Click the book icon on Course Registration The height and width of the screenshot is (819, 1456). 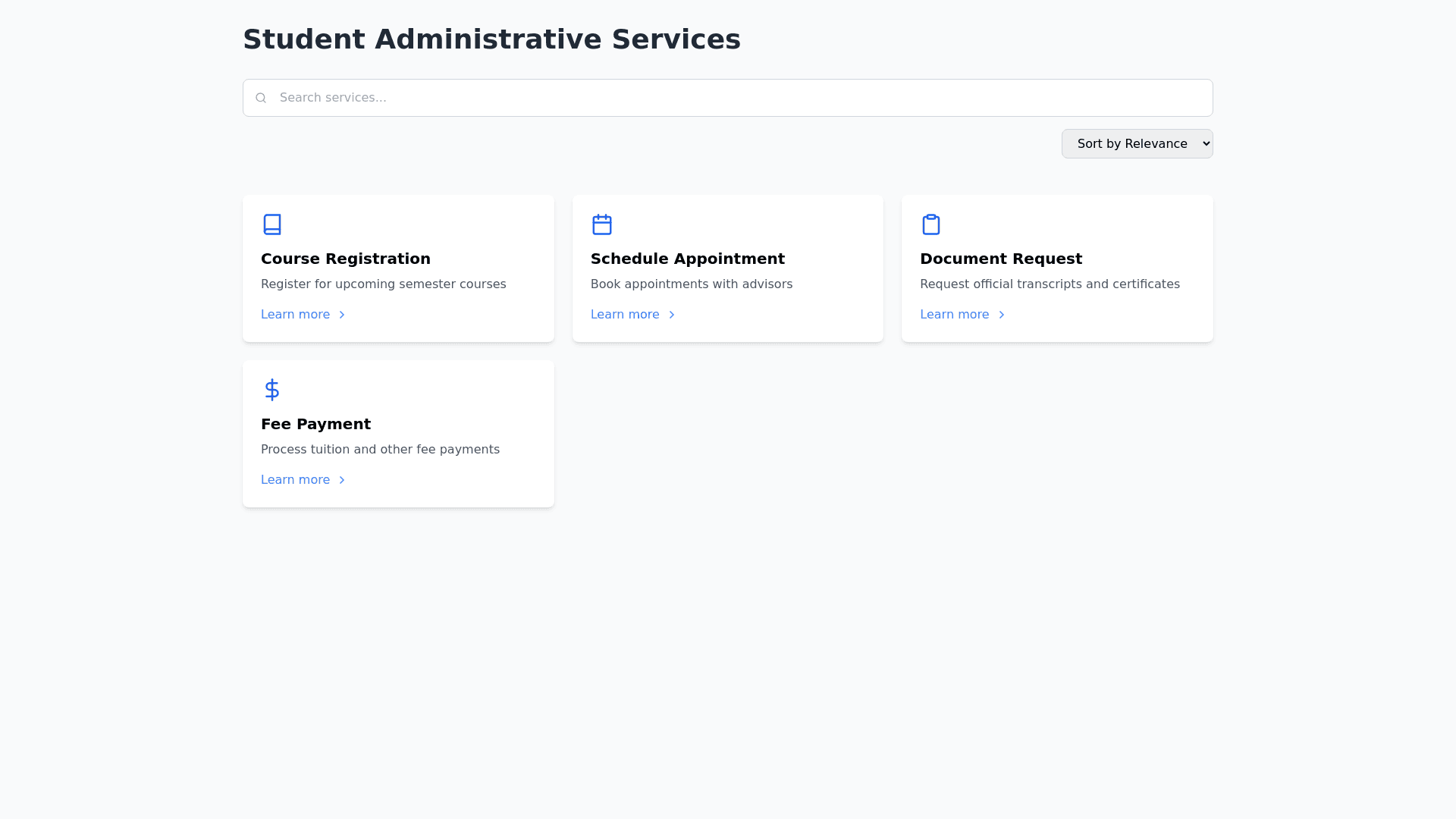pyautogui.click(x=271, y=224)
